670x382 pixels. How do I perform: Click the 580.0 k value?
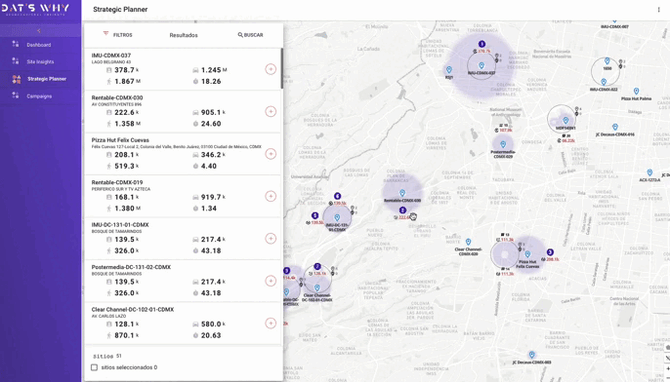[213, 324]
